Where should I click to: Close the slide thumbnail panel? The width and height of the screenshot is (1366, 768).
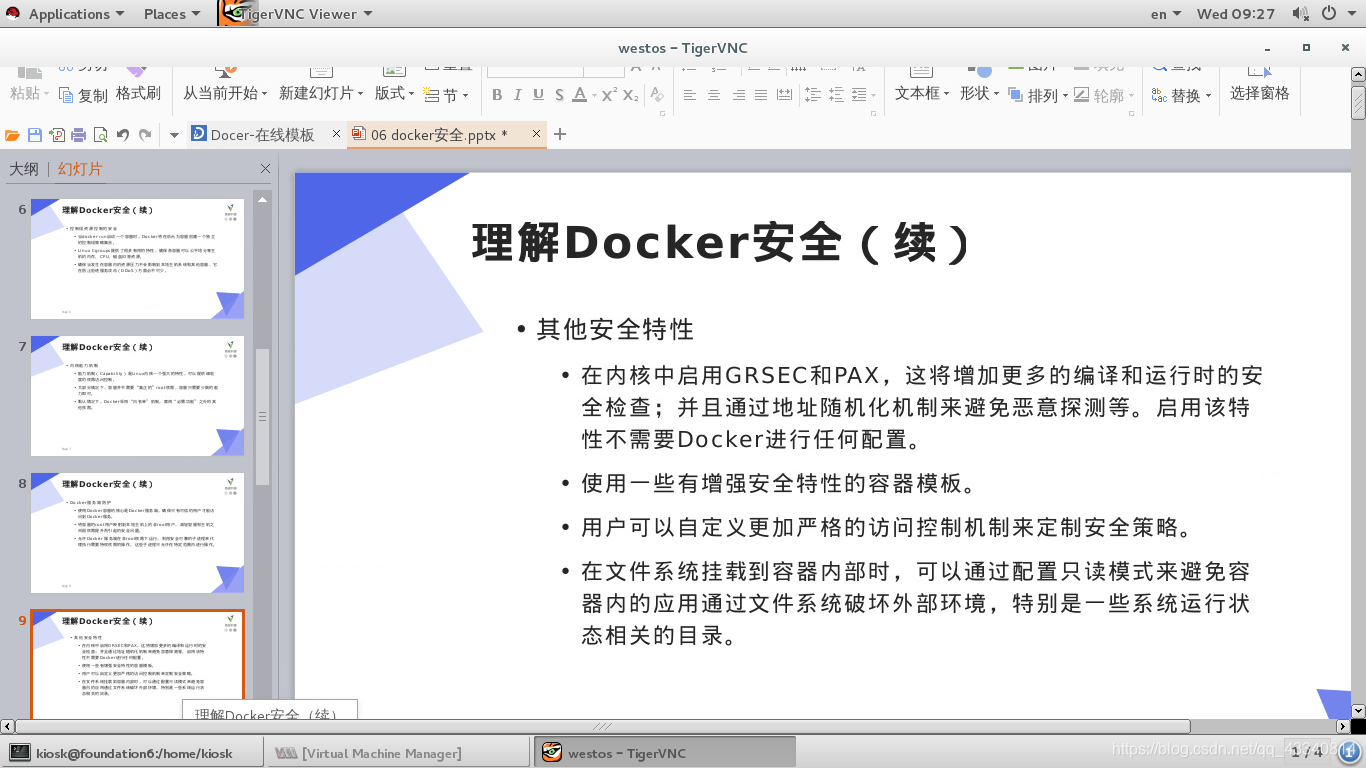(x=265, y=169)
